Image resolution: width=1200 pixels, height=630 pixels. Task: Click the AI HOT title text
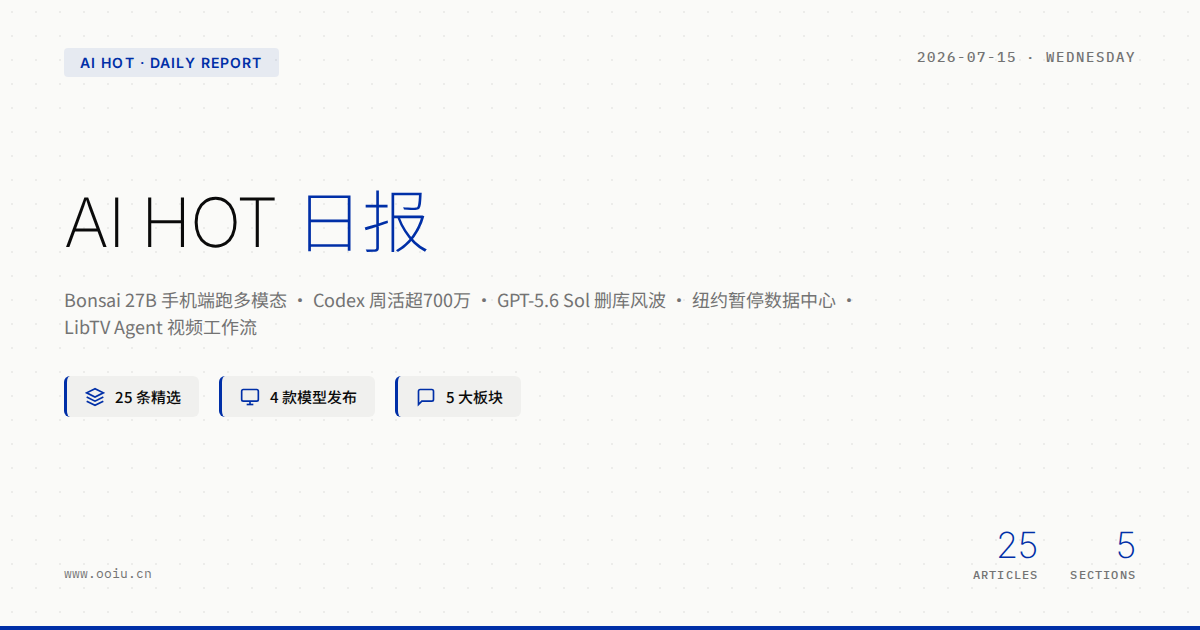170,222
